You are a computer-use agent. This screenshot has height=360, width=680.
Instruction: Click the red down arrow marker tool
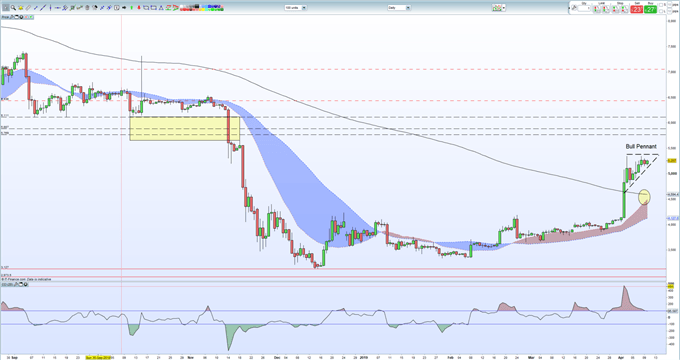coord(139,7)
